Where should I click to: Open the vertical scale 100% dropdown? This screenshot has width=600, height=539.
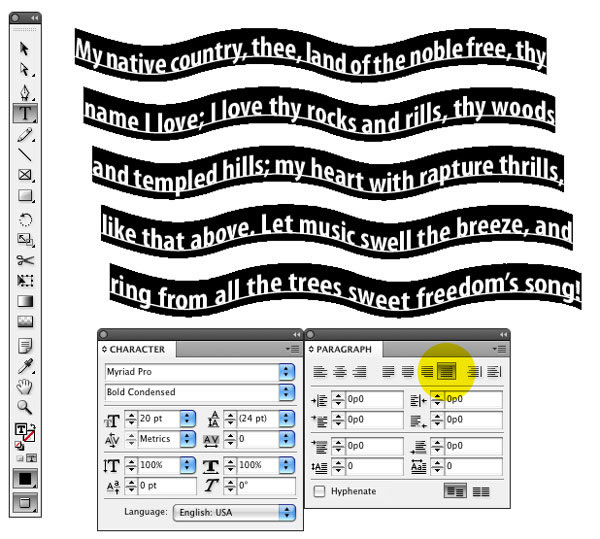point(188,465)
